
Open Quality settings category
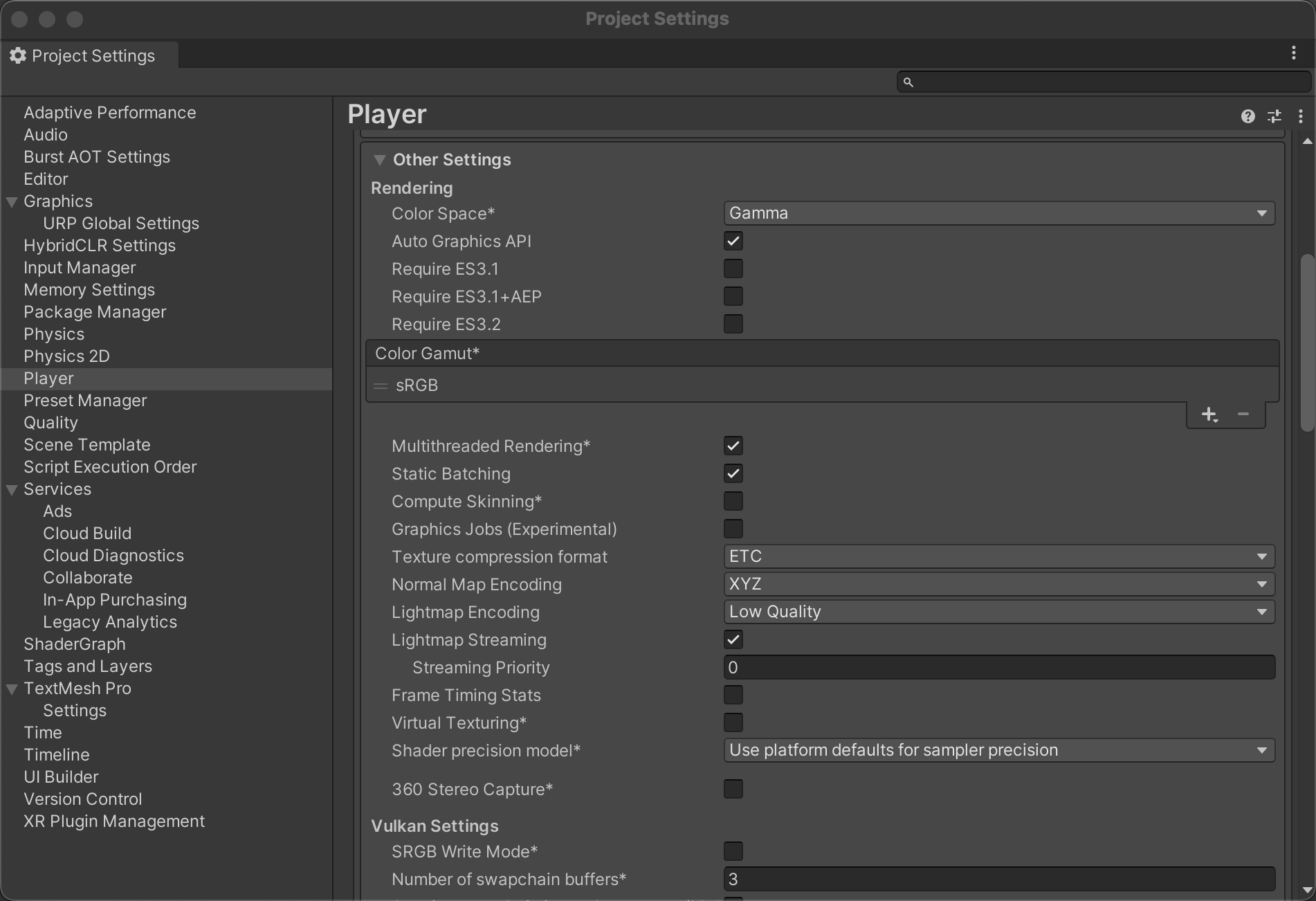pos(51,423)
